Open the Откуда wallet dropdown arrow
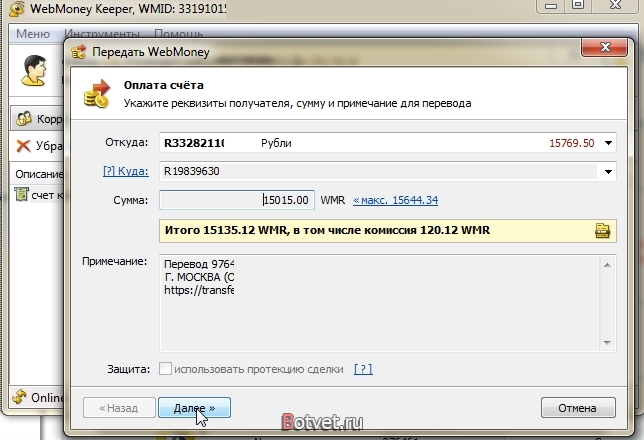 (608, 143)
